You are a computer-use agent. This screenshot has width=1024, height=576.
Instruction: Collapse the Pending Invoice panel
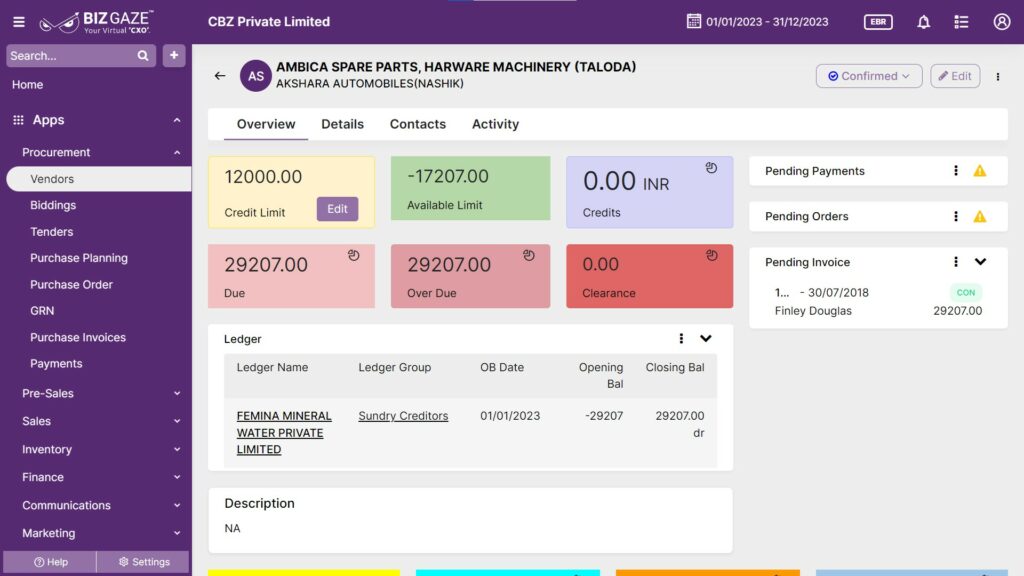pos(980,262)
